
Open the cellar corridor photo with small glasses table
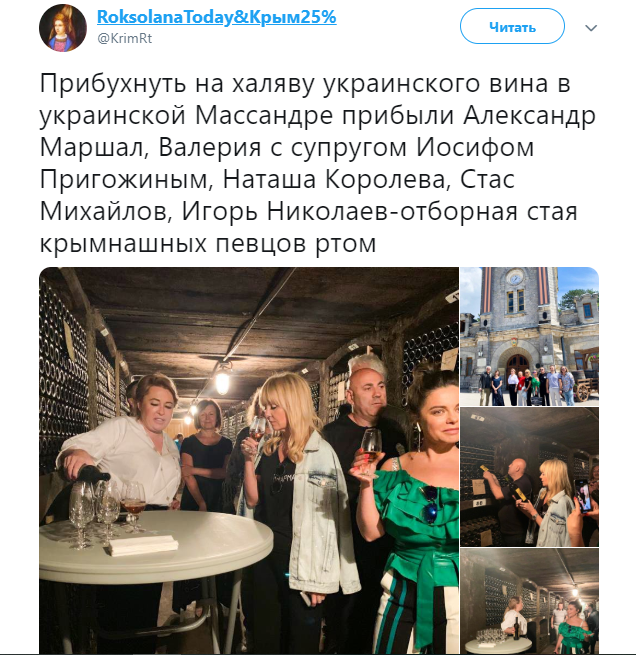(x=529, y=602)
